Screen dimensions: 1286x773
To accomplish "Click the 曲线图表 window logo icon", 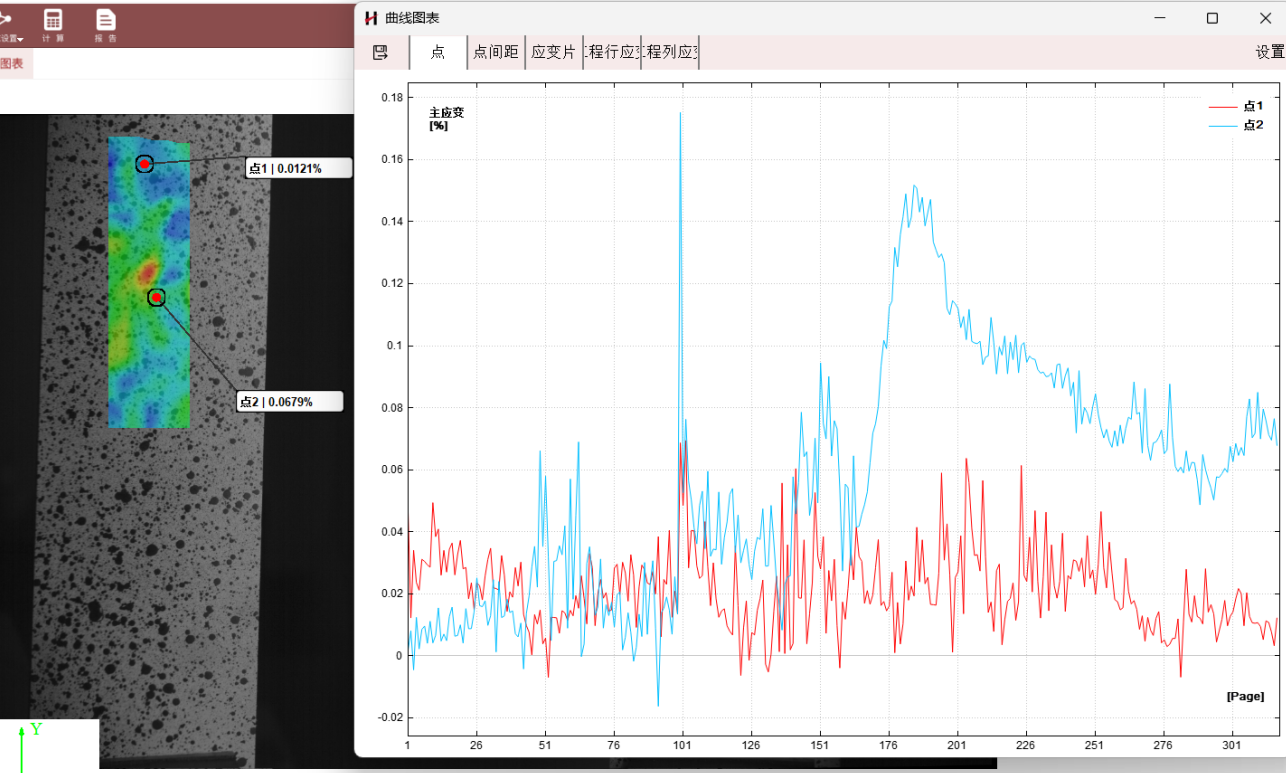I will (371, 18).
